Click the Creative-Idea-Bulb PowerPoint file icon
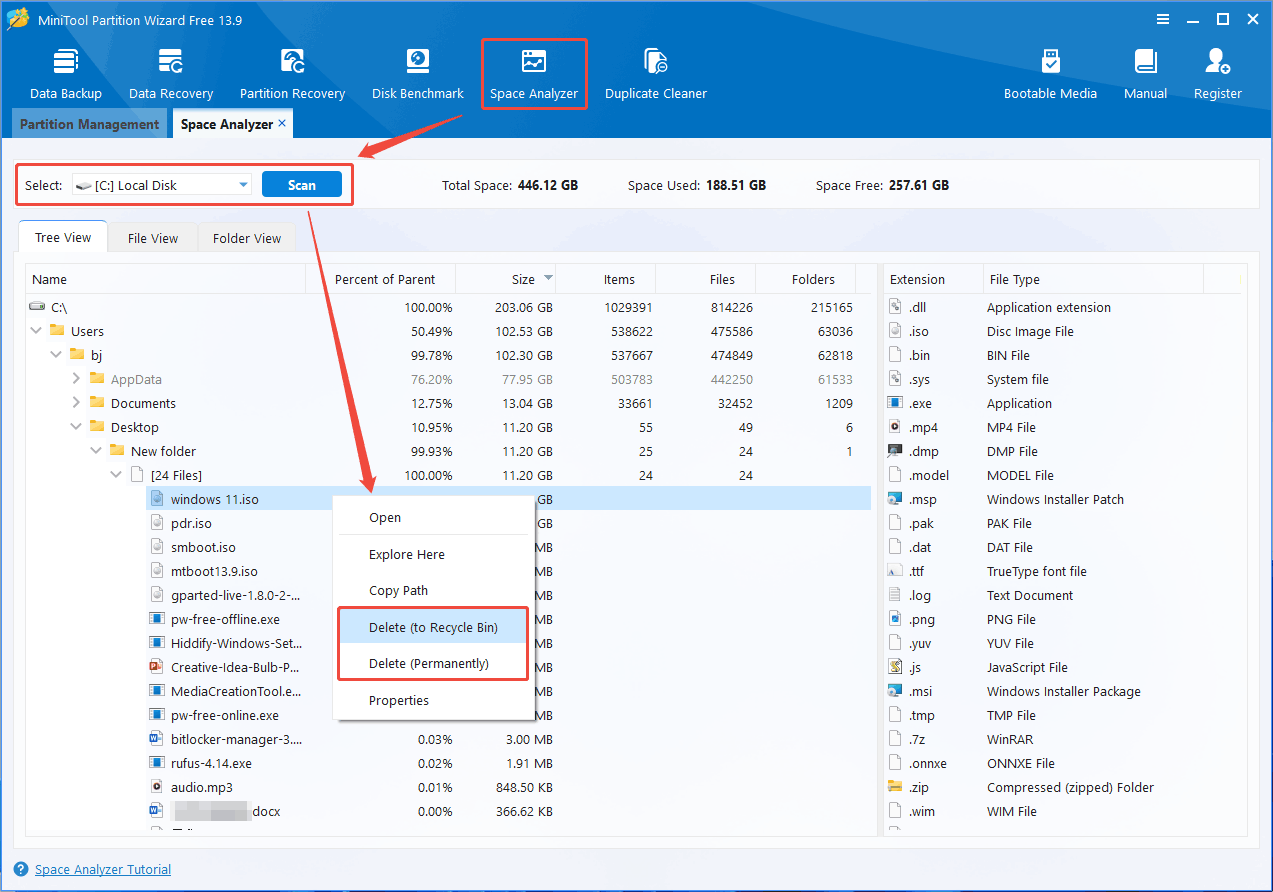Viewport: 1273px width, 892px height. (157, 667)
